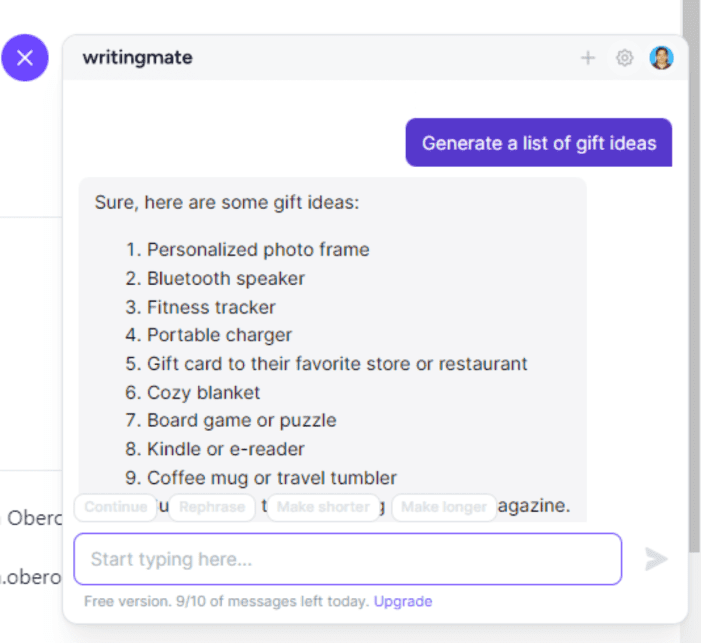
Task: Click the 'Kindle or e-reader' list item
Action: coord(226,449)
